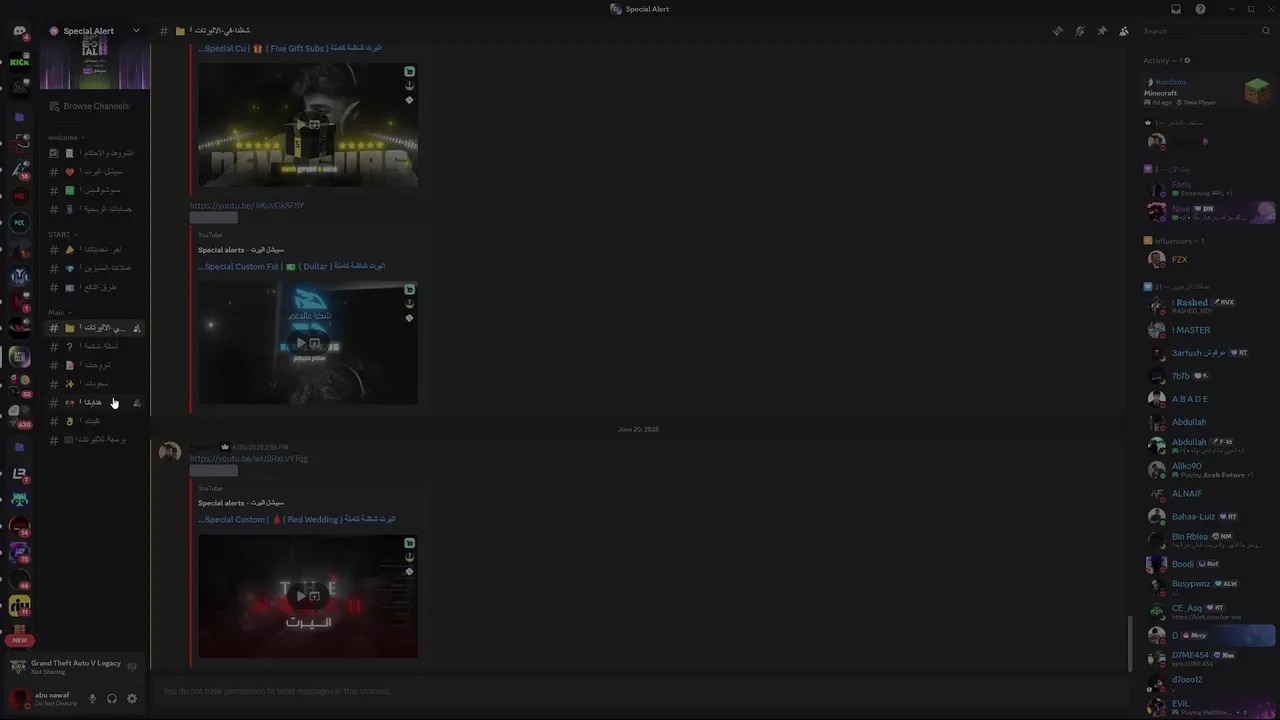Screen dimensions: 1280x720
Task: Open the Threads icon in channel header
Action: 1057,31
